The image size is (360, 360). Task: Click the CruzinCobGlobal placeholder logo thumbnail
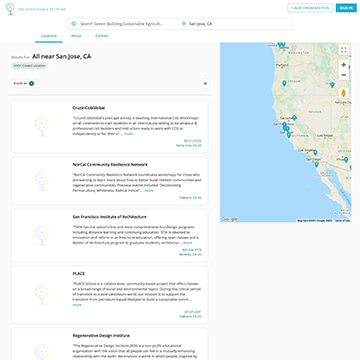point(42,126)
